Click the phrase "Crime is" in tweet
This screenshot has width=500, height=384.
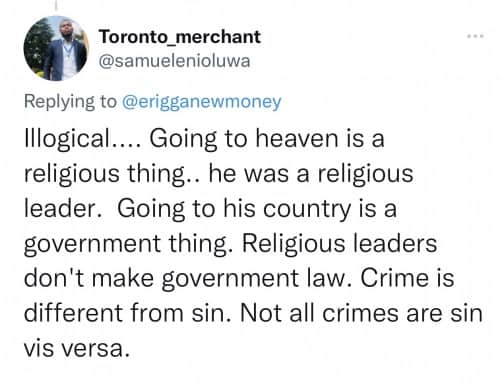tap(407, 279)
